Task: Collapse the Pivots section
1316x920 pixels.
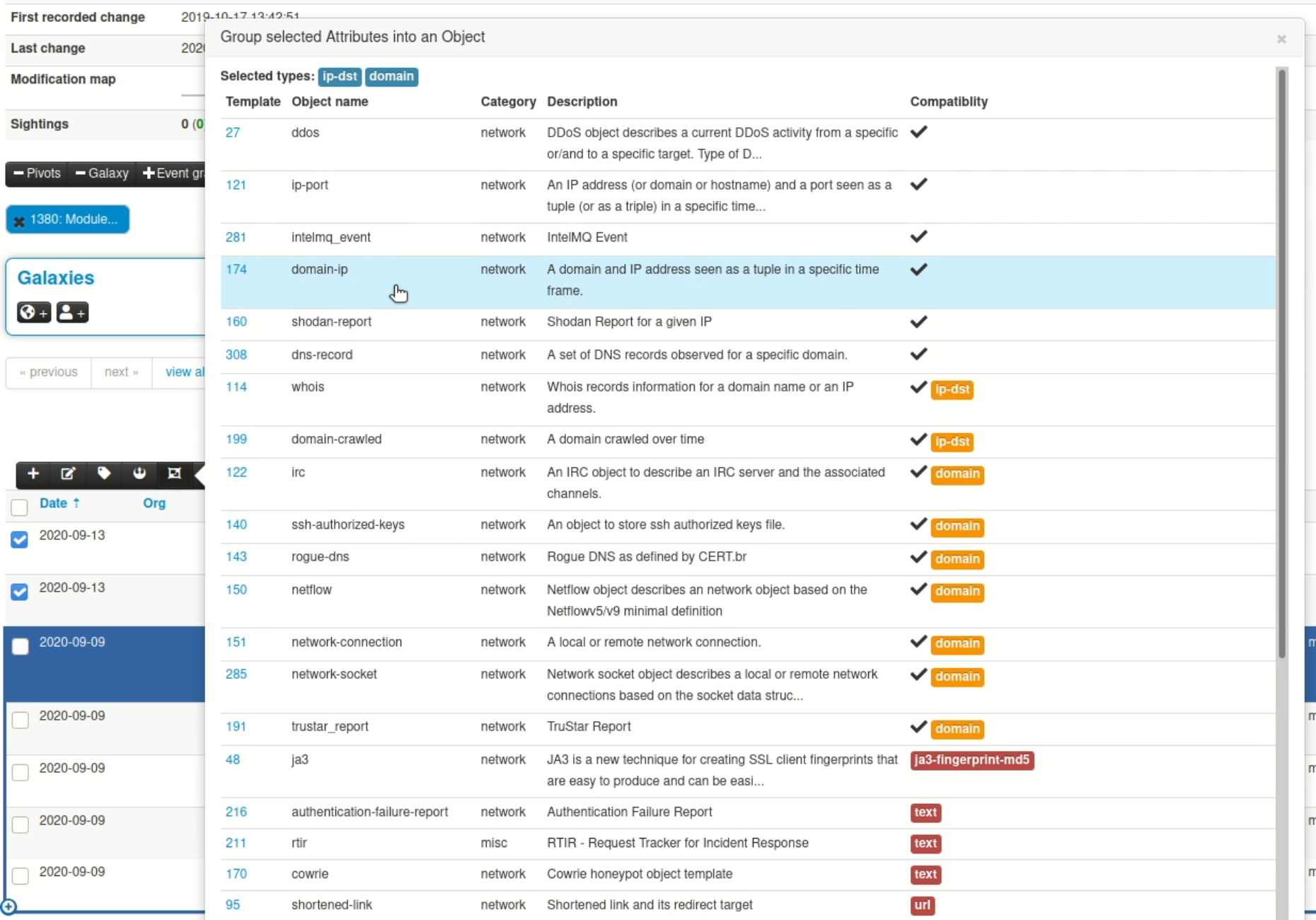Action: (x=37, y=173)
